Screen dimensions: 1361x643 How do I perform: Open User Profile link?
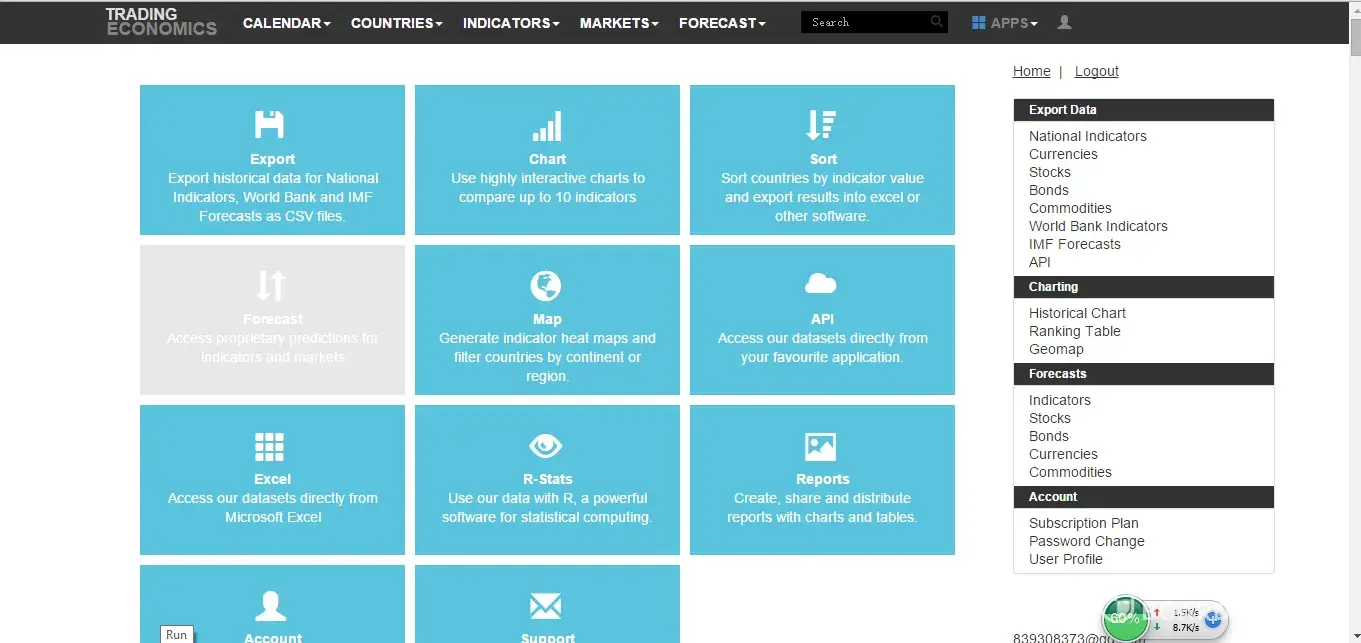(x=1066, y=559)
